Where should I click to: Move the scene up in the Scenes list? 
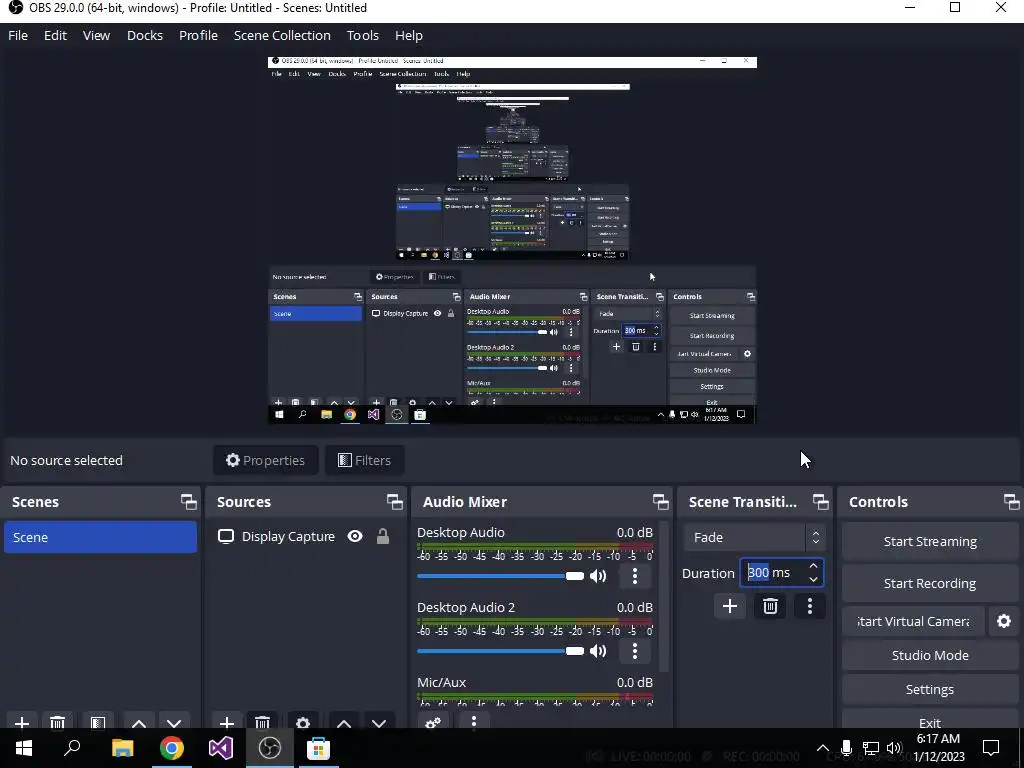[139, 723]
